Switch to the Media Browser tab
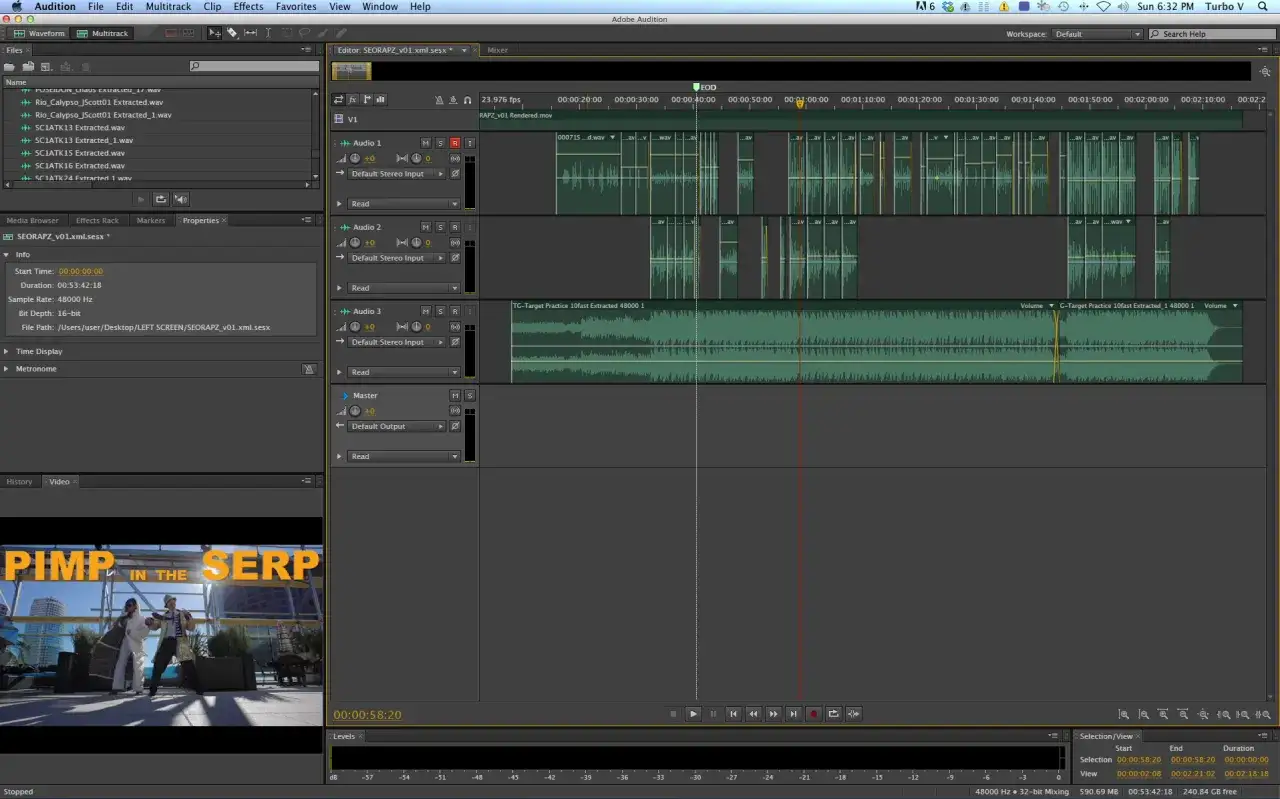This screenshot has height=799, width=1280. coord(32,220)
